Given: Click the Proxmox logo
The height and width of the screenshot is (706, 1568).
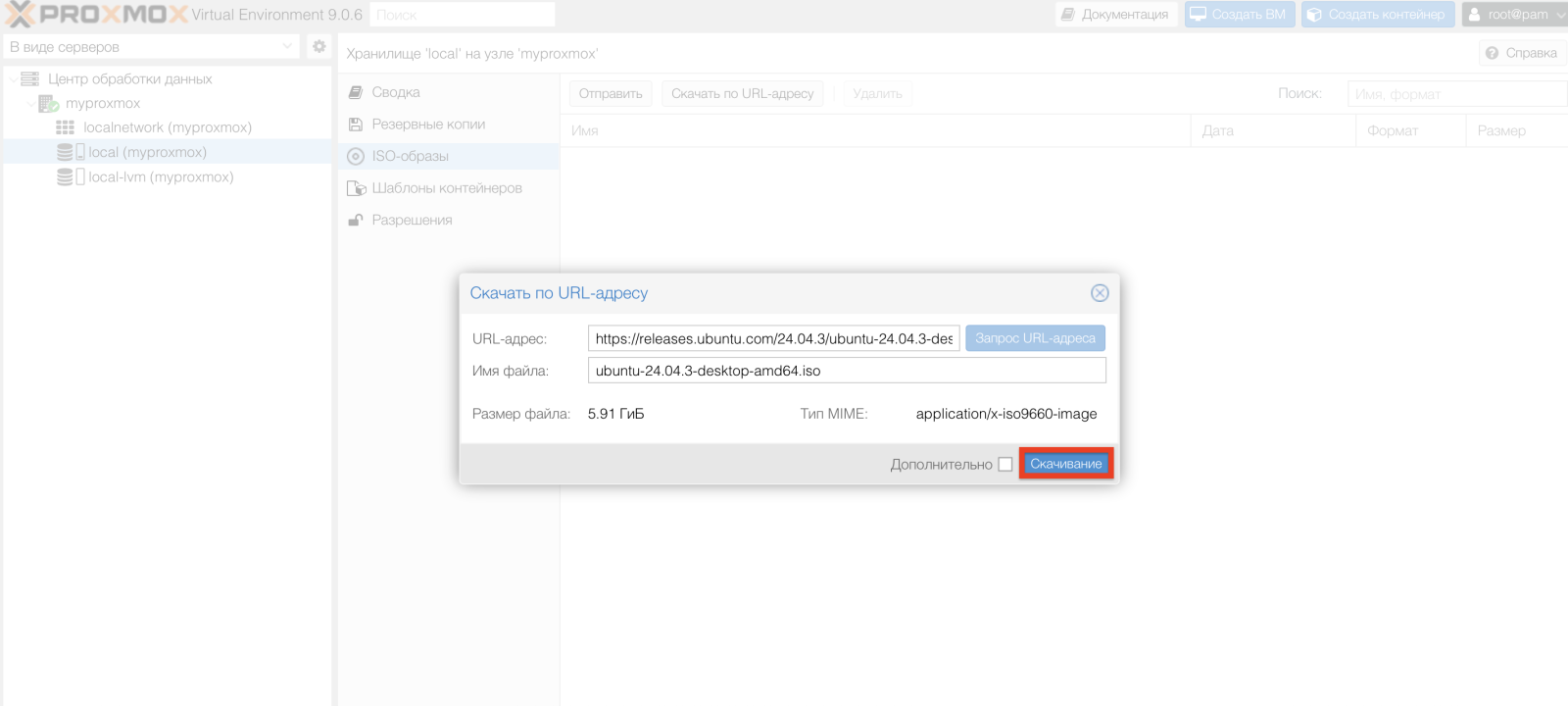Looking at the screenshot, I should pos(96,15).
